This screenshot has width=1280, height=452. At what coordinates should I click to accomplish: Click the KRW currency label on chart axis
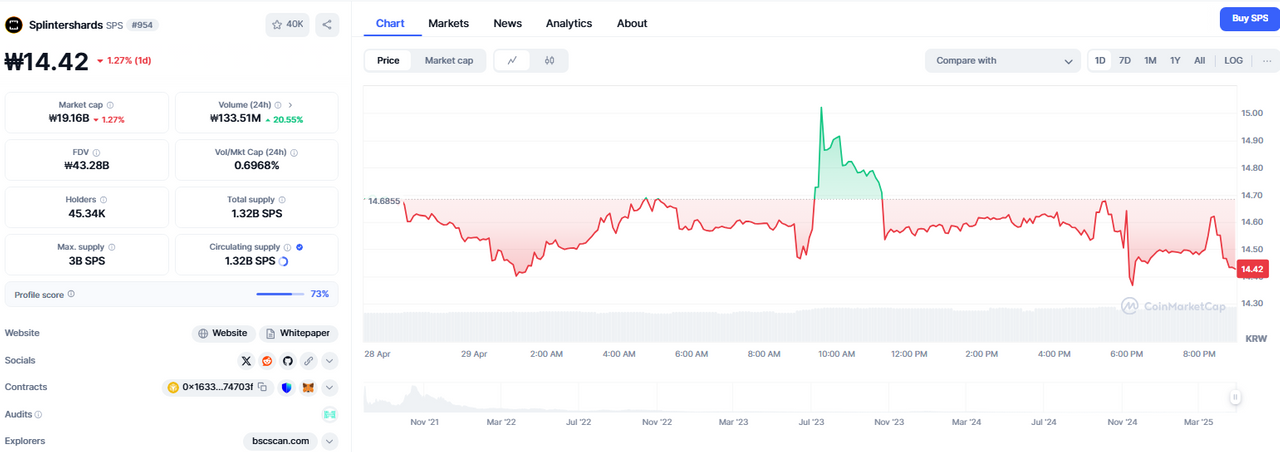pos(1256,339)
